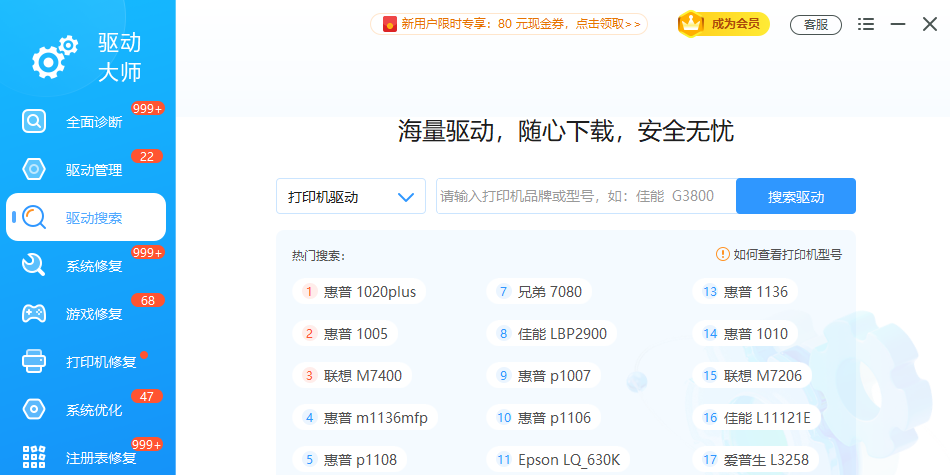
Task: Select hot search 兄弟 7080
Action: pyautogui.click(x=539, y=291)
